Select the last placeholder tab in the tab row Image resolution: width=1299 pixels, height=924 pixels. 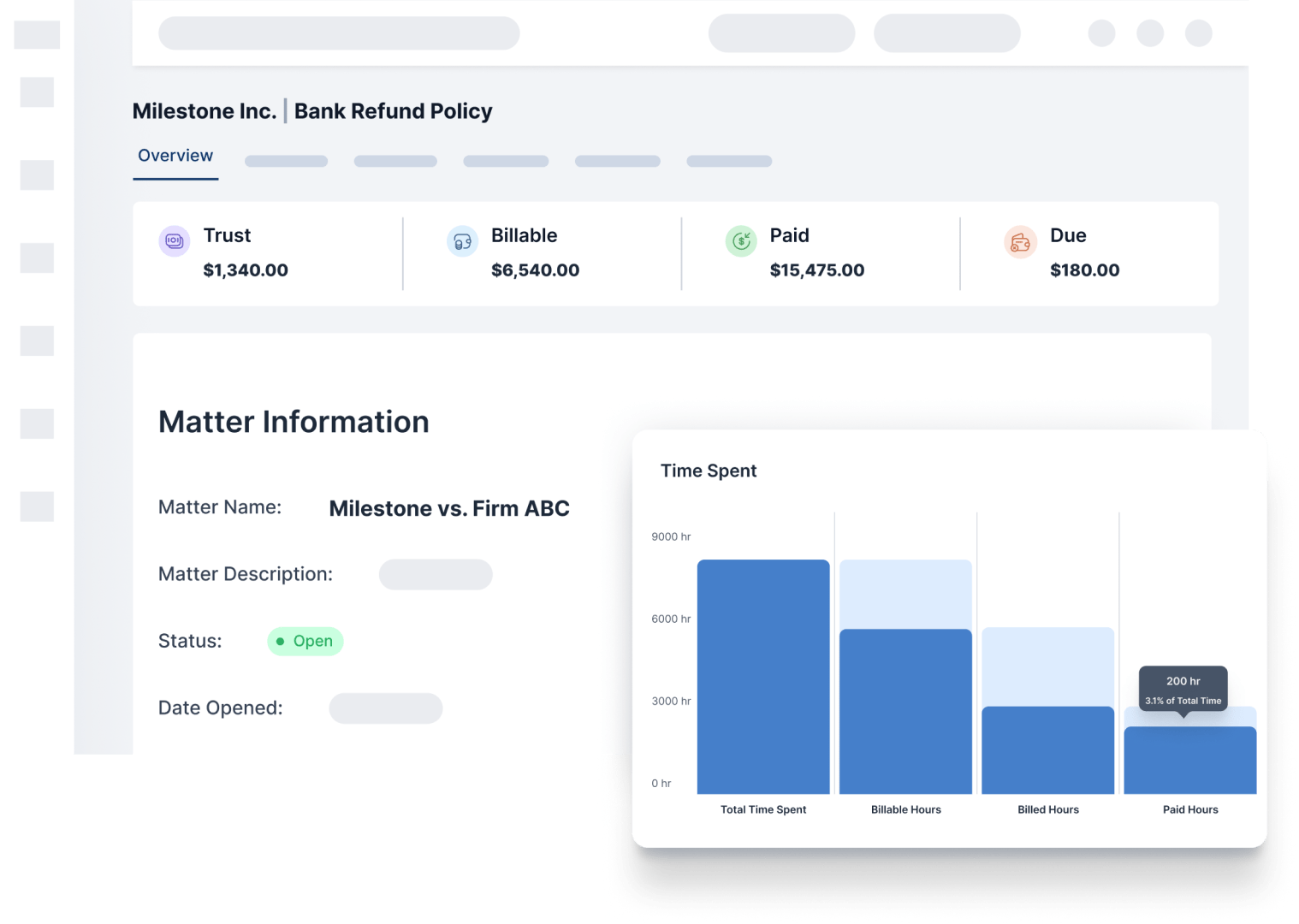point(729,161)
